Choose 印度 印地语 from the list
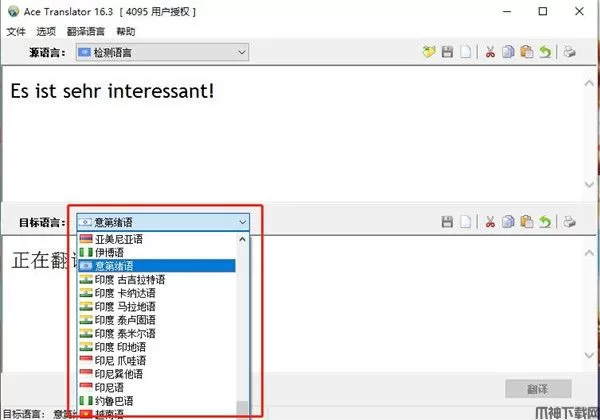This screenshot has height=420, width=600. pyautogui.click(x=157, y=347)
